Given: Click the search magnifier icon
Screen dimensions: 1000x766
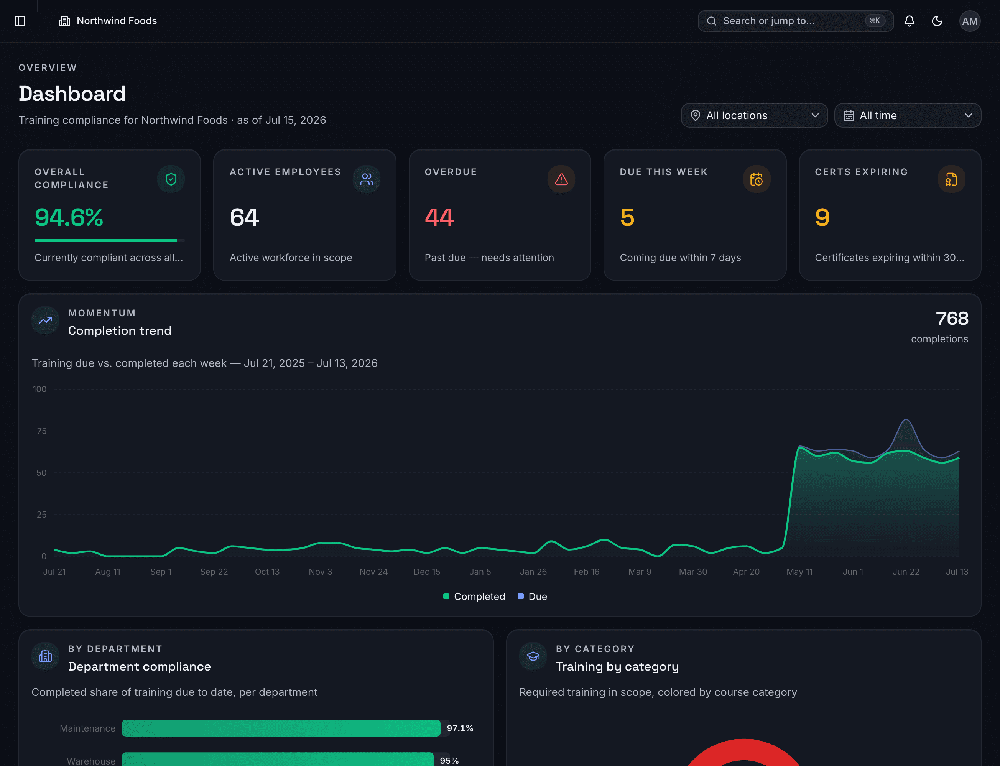Looking at the screenshot, I should point(711,21).
